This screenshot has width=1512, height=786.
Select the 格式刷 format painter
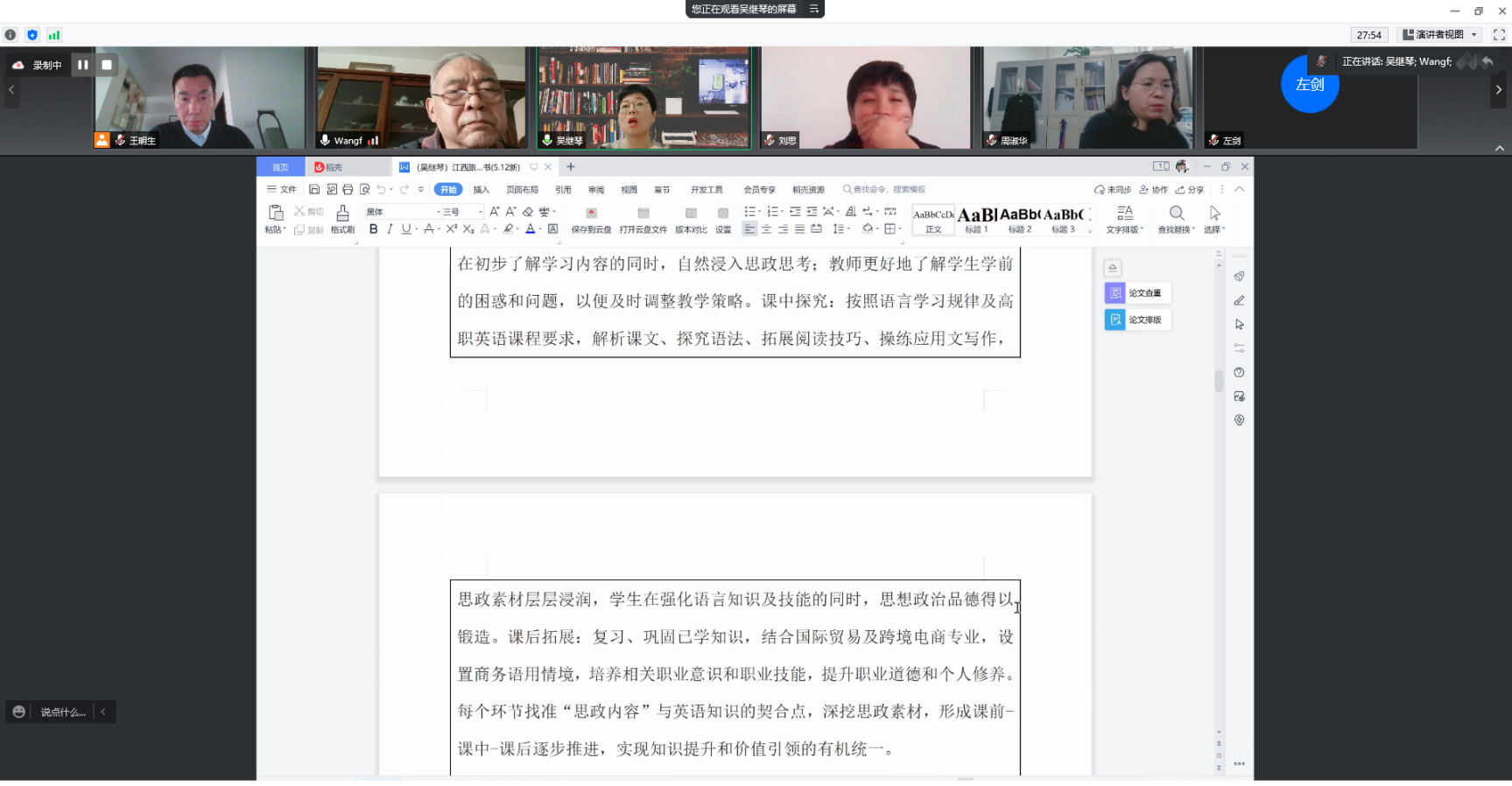(342, 219)
